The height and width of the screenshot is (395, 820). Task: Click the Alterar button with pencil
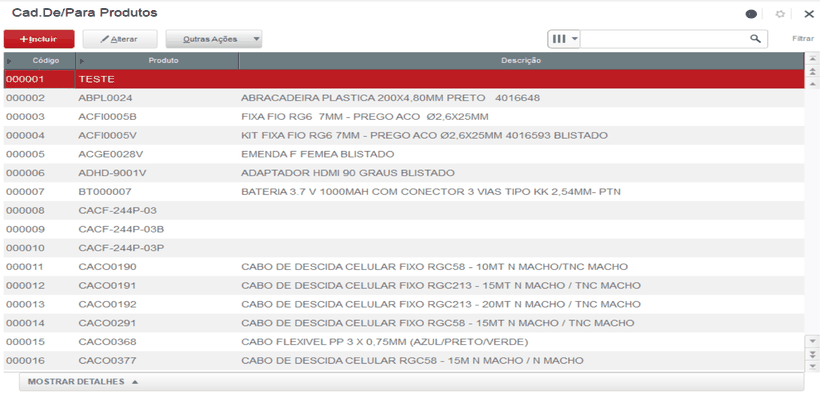click(x=120, y=39)
